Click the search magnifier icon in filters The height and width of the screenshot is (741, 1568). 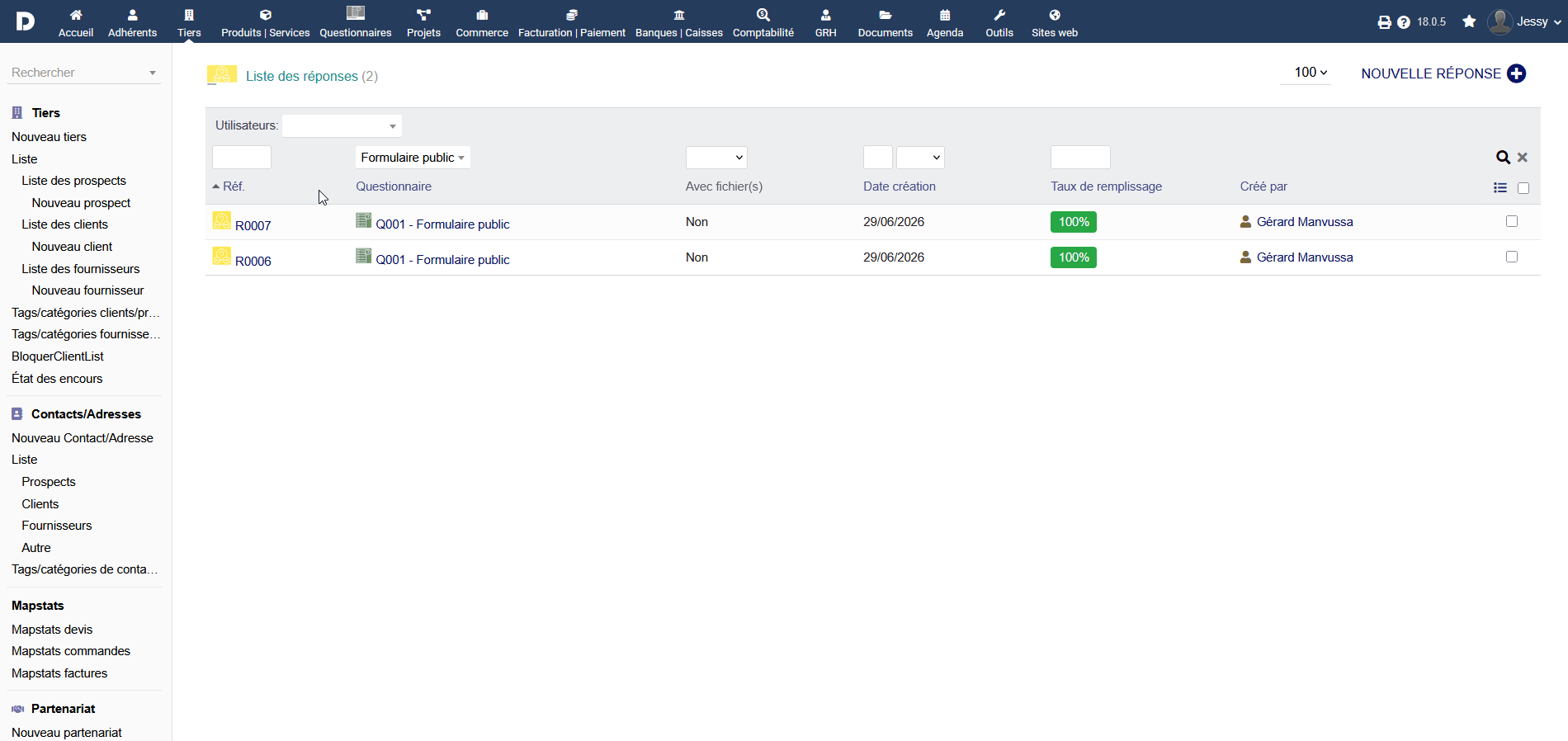(x=1503, y=157)
